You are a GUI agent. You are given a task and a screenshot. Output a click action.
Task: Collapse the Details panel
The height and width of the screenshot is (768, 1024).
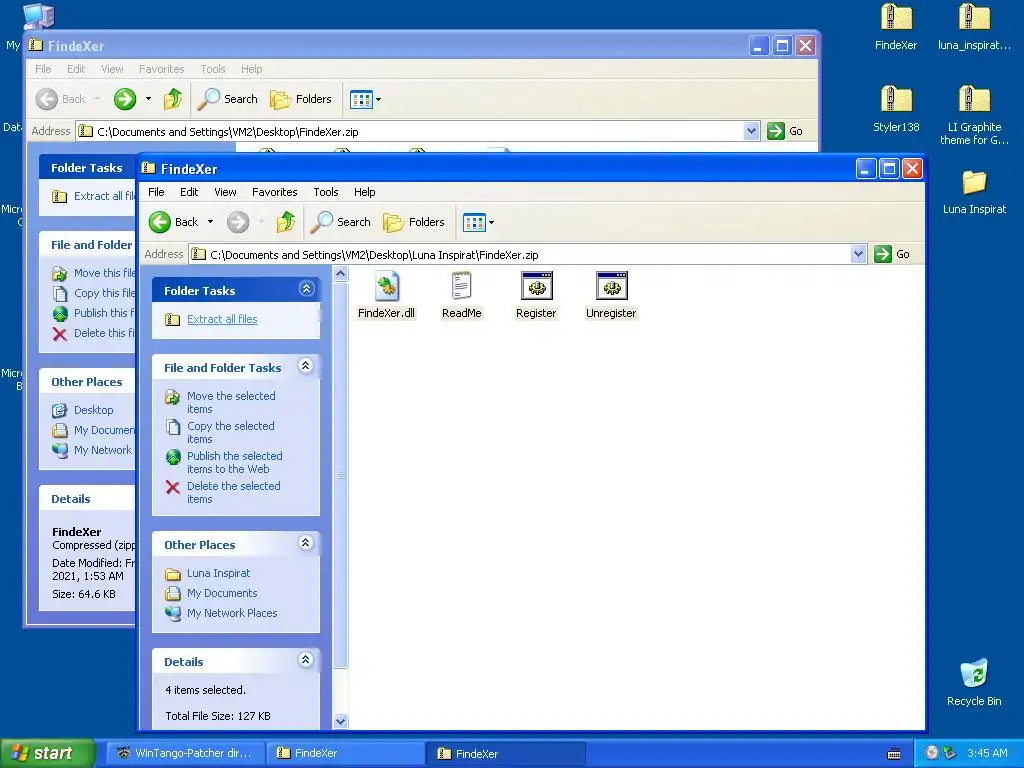pyautogui.click(x=306, y=660)
